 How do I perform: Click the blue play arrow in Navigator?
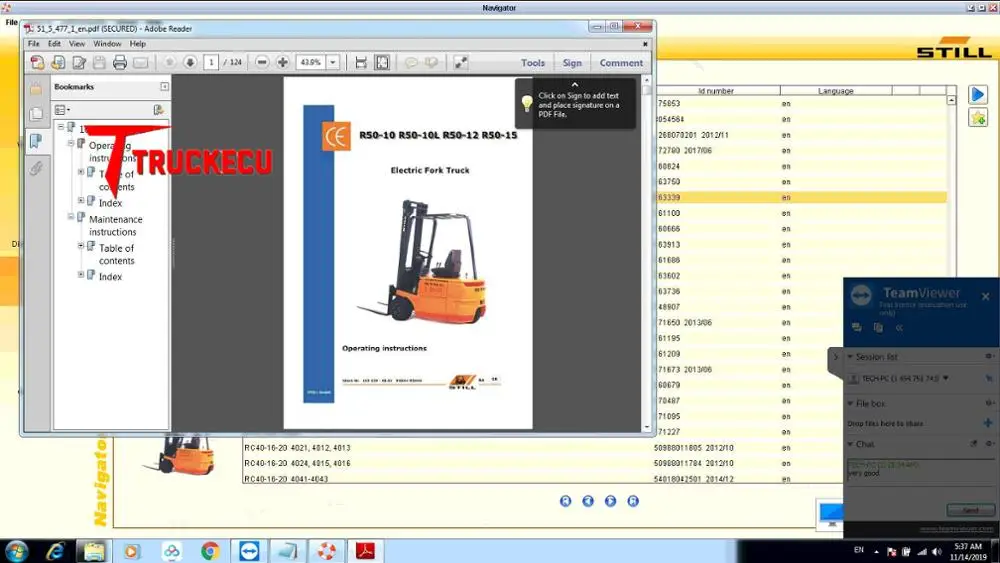tap(978, 95)
